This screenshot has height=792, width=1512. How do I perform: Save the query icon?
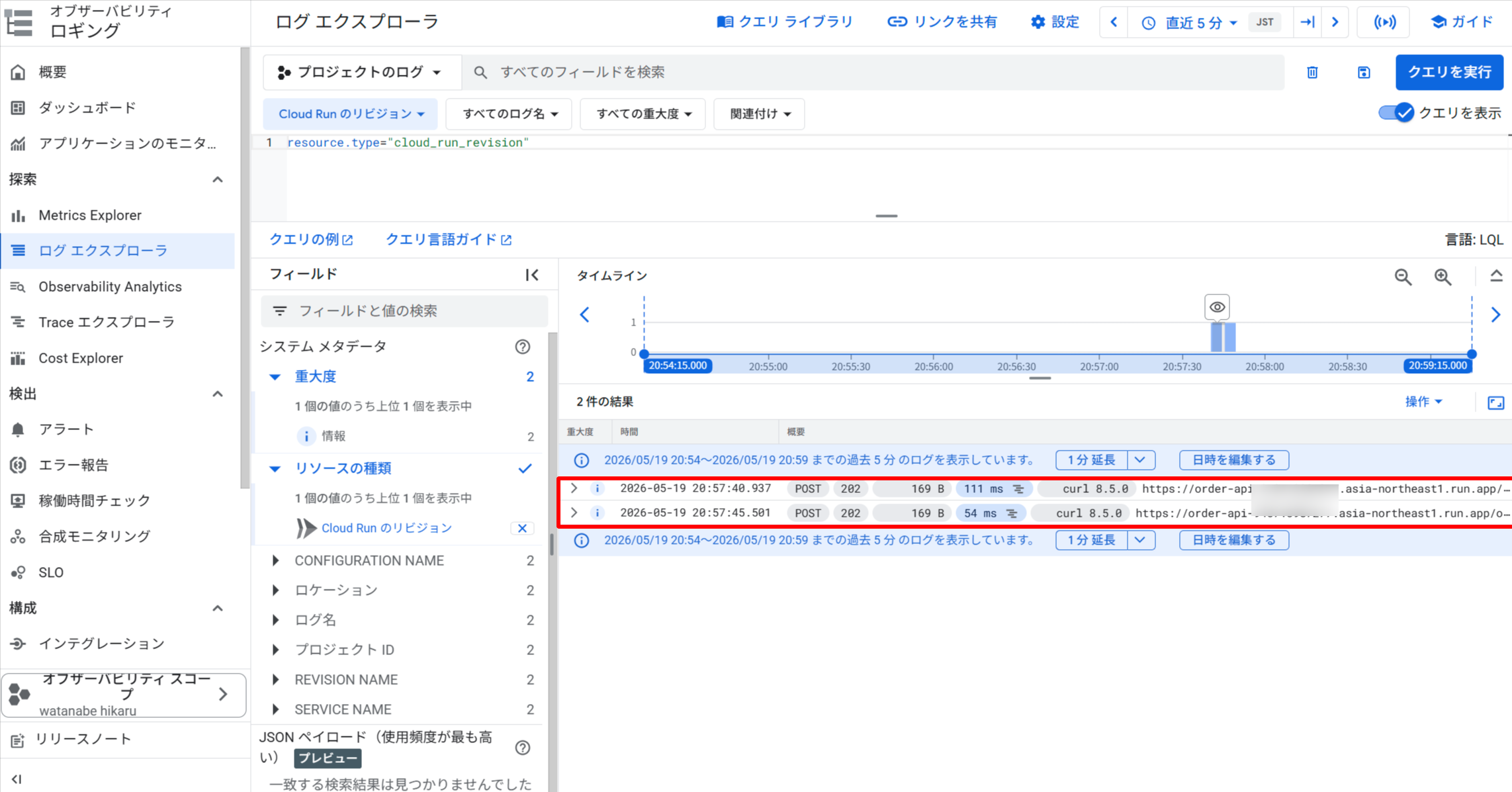point(1364,73)
